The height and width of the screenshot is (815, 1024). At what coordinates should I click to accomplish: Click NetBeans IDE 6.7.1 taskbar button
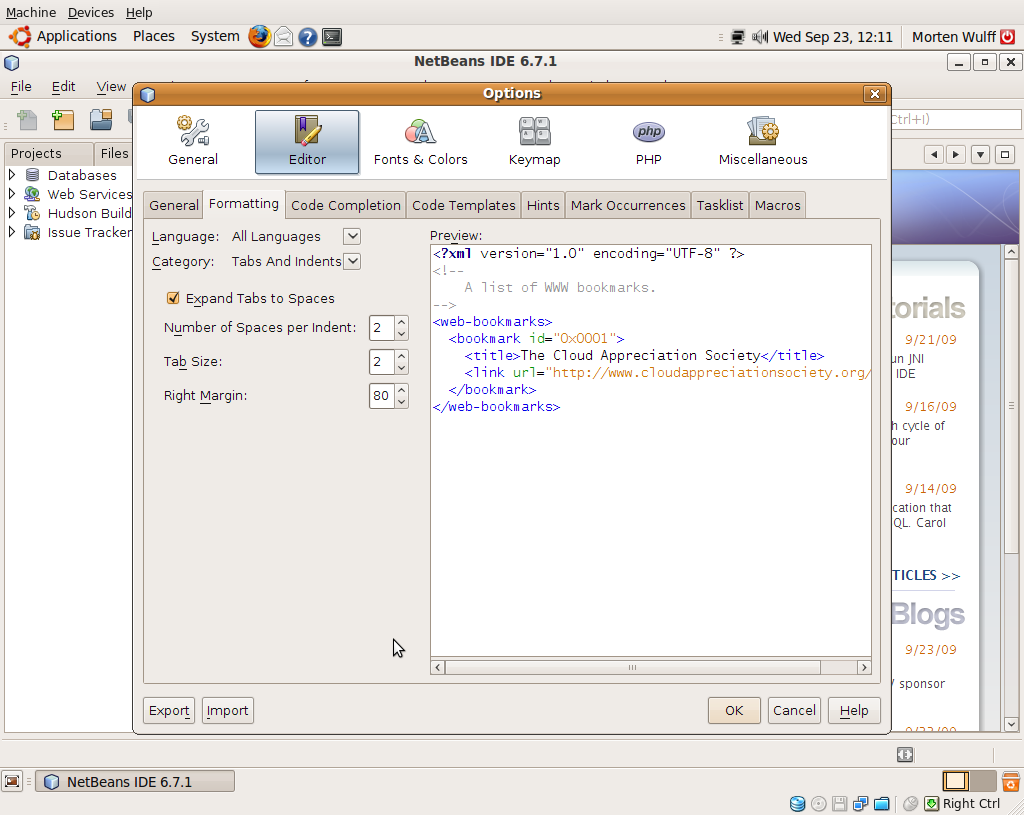pyautogui.click(x=135, y=782)
